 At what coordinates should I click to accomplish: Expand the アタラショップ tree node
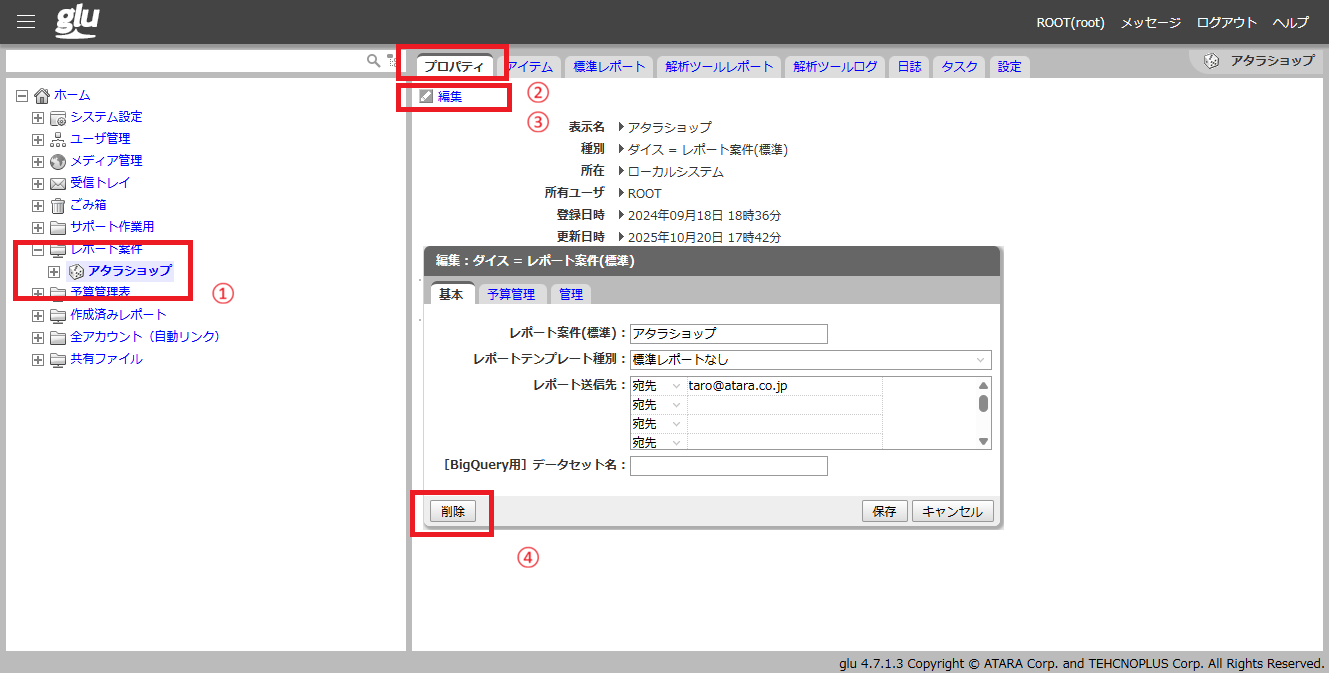click(x=54, y=271)
